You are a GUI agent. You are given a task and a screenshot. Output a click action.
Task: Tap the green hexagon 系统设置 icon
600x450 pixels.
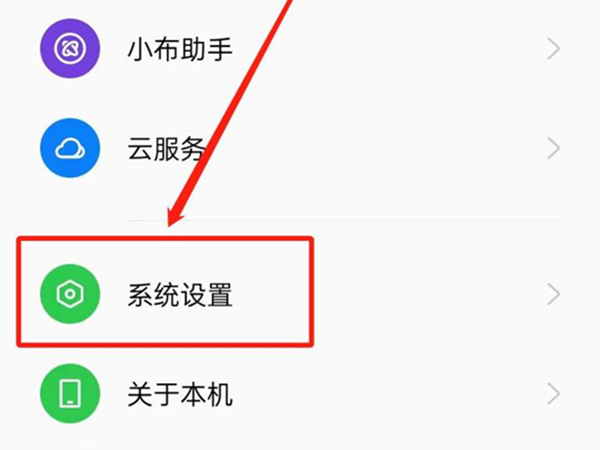click(x=70, y=294)
